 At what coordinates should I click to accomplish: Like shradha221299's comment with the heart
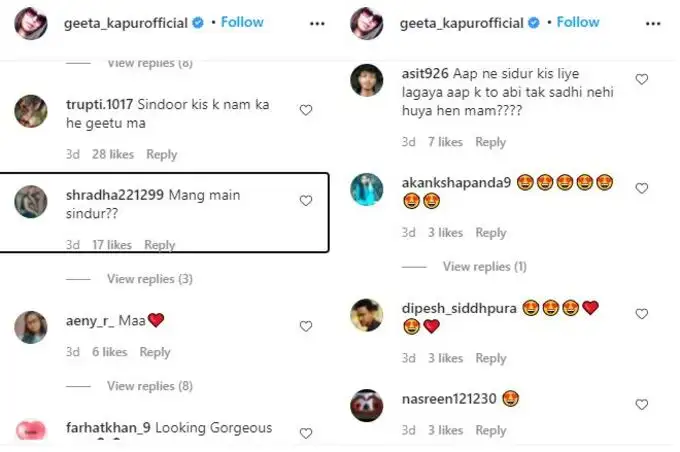[x=306, y=201]
